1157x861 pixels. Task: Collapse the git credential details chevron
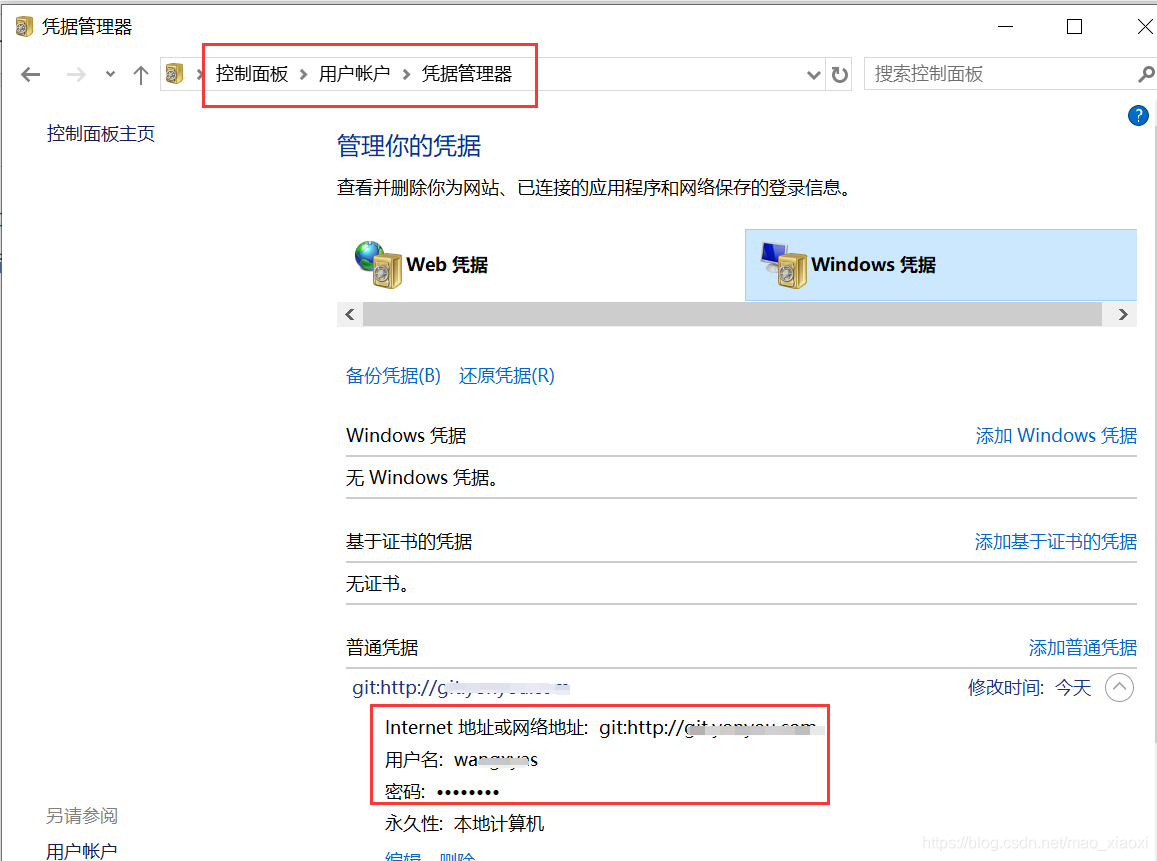1120,687
